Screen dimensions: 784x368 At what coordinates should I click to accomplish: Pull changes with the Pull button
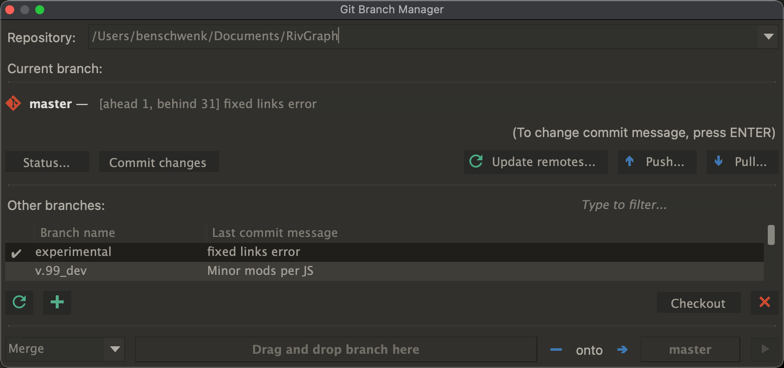(742, 162)
